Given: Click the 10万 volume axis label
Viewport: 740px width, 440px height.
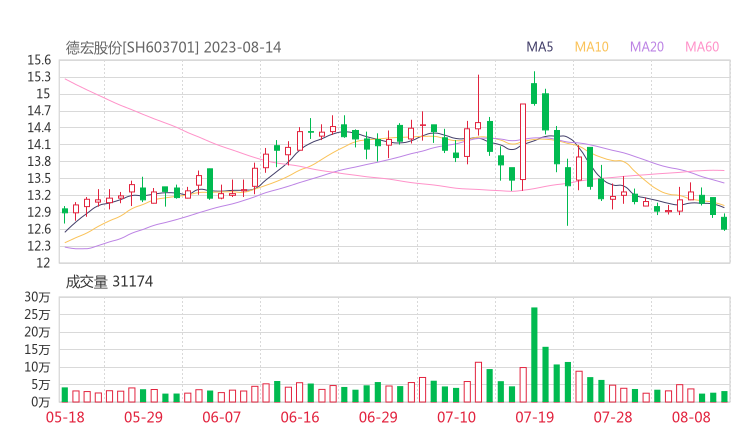Looking at the screenshot, I should 37,367.
